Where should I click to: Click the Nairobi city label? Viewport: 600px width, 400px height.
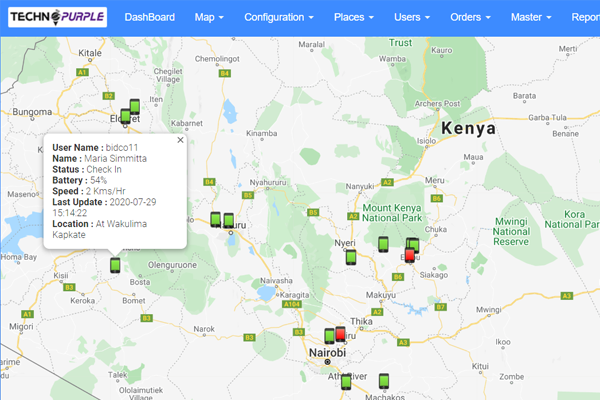[x=328, y=353]
